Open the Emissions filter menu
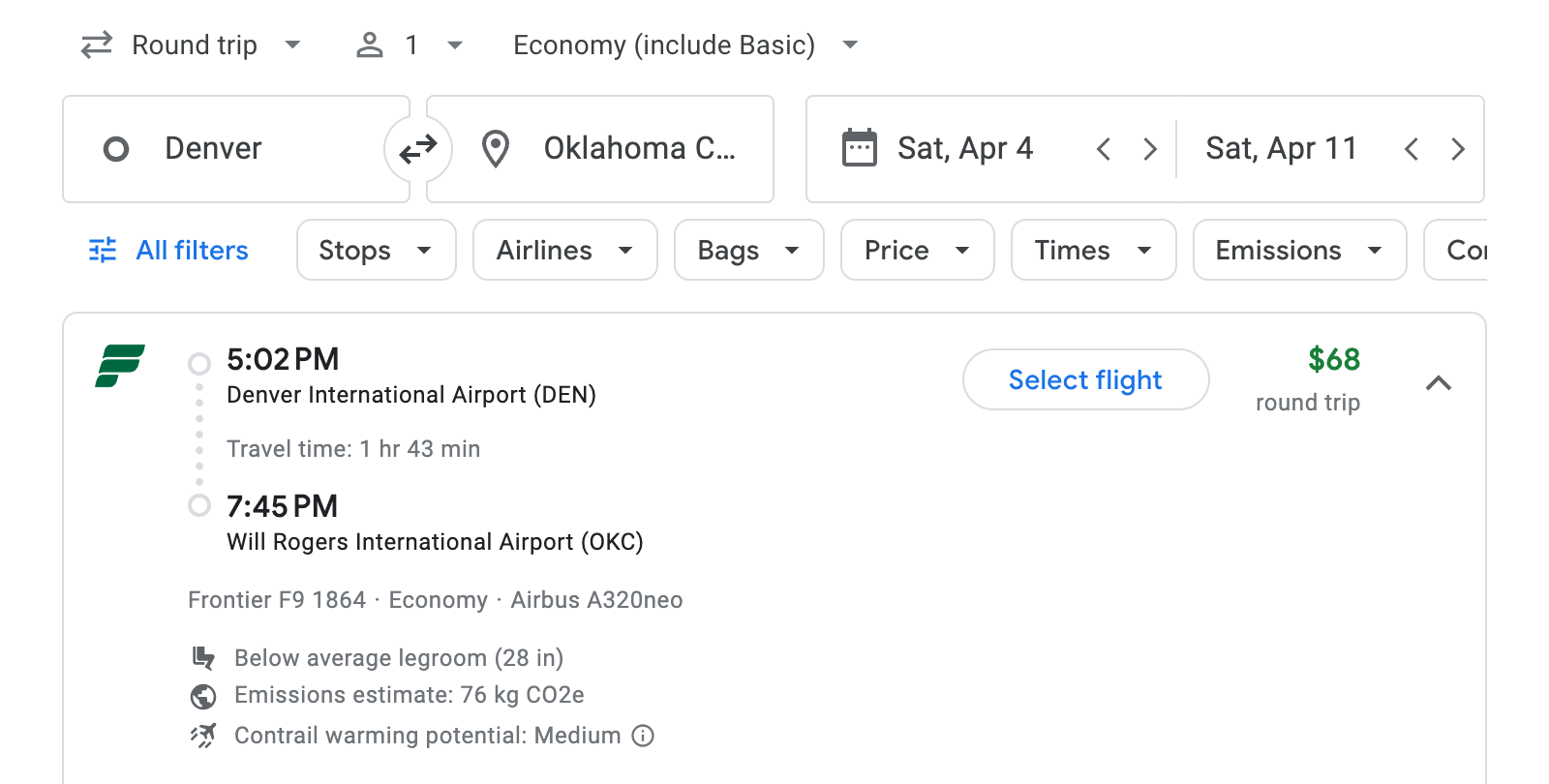The height and width of the screenshot is (784, 1549). click(x=1298, y=250)
